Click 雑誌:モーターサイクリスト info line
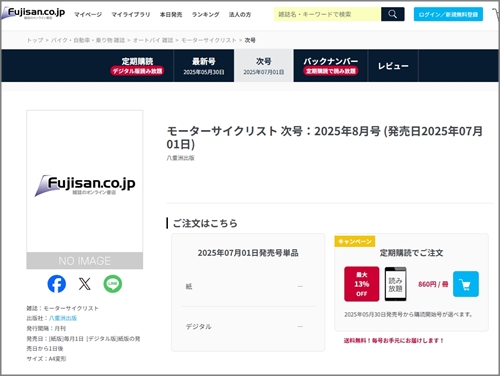Image resolution: width=500 pixels, height=376 pixels. point(63,308)
